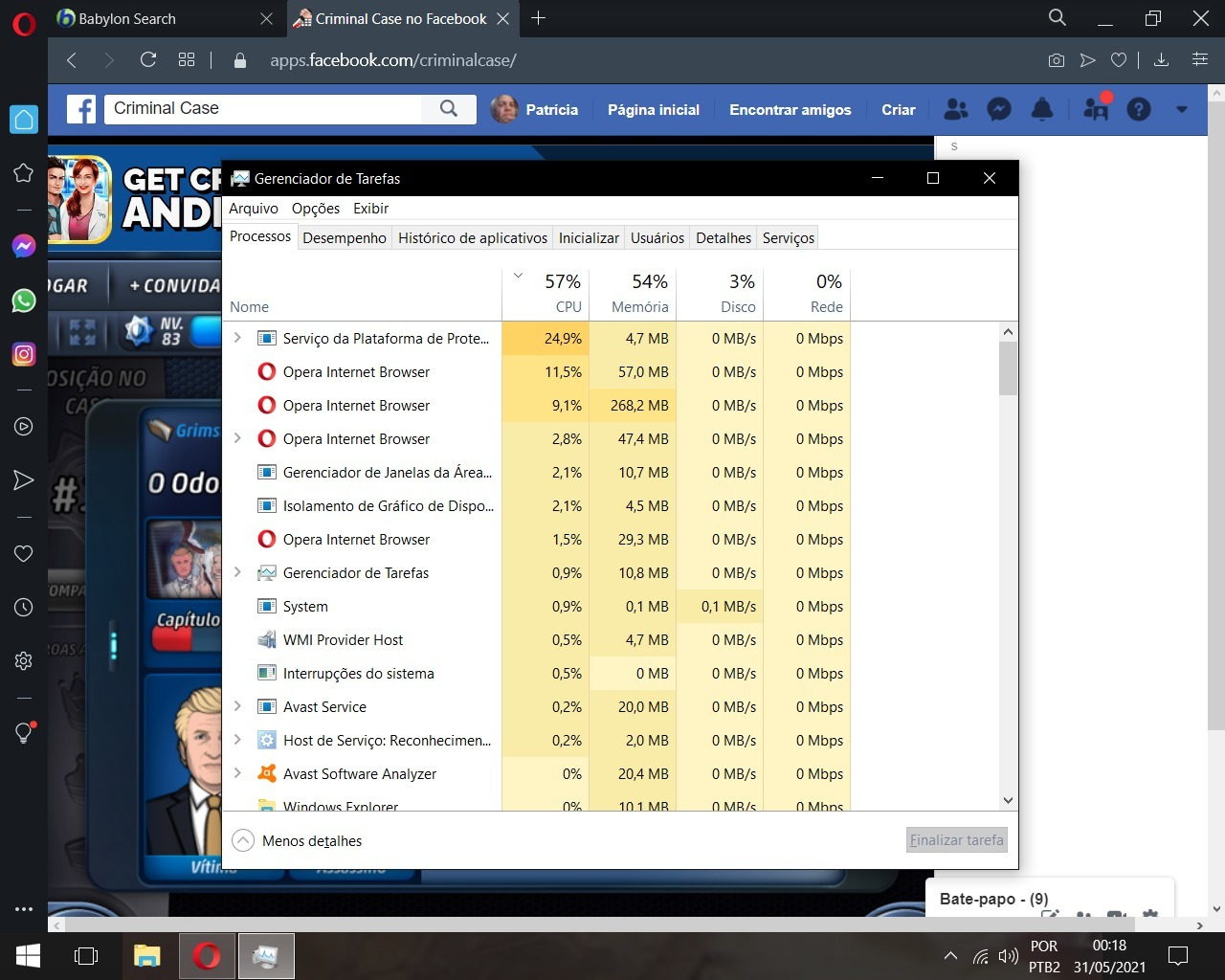Go to Página inicial on Facebook
The image size is (1225, 980).
[654, 109]
